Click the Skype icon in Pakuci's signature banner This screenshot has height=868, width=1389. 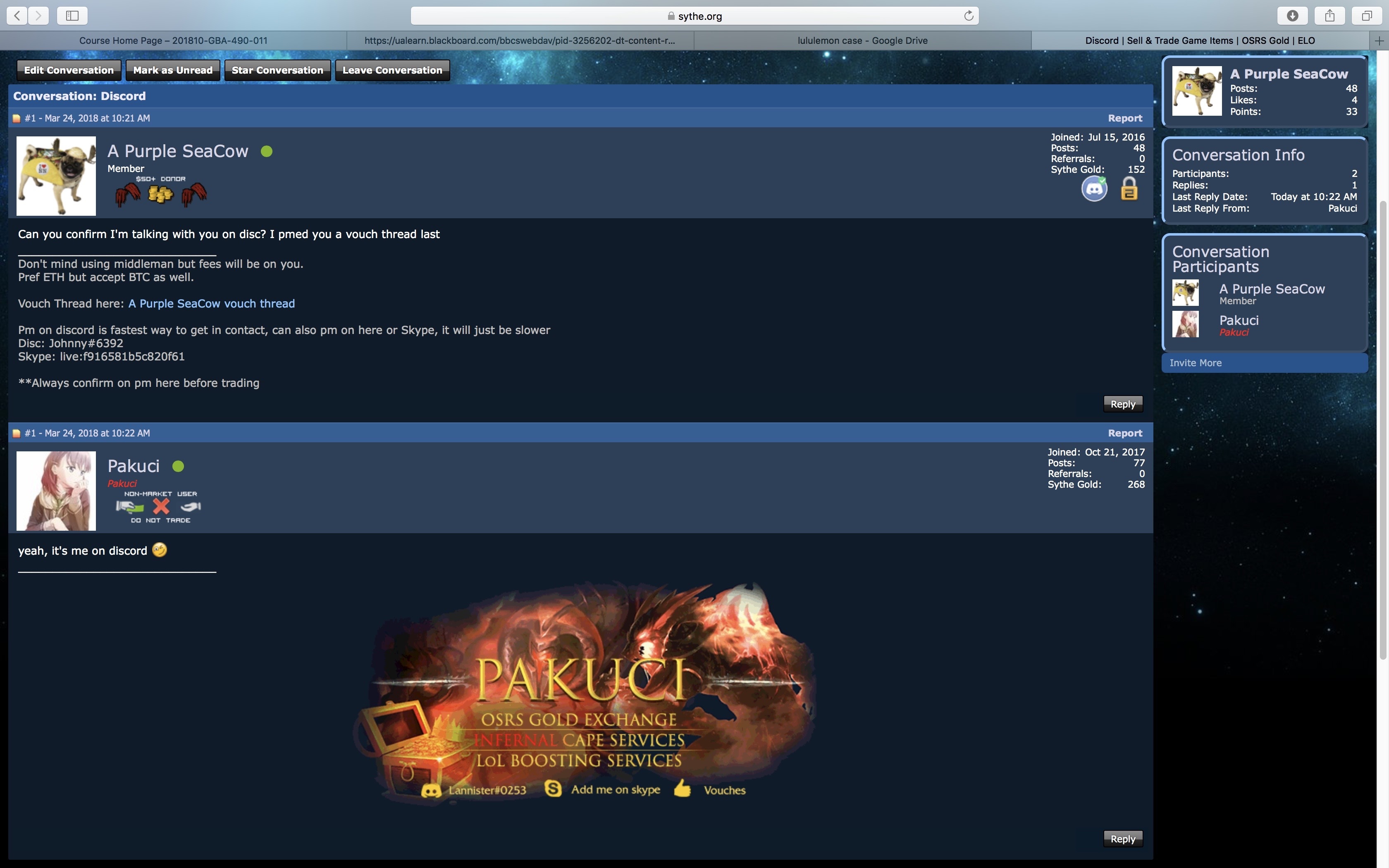tap(553, 789)
